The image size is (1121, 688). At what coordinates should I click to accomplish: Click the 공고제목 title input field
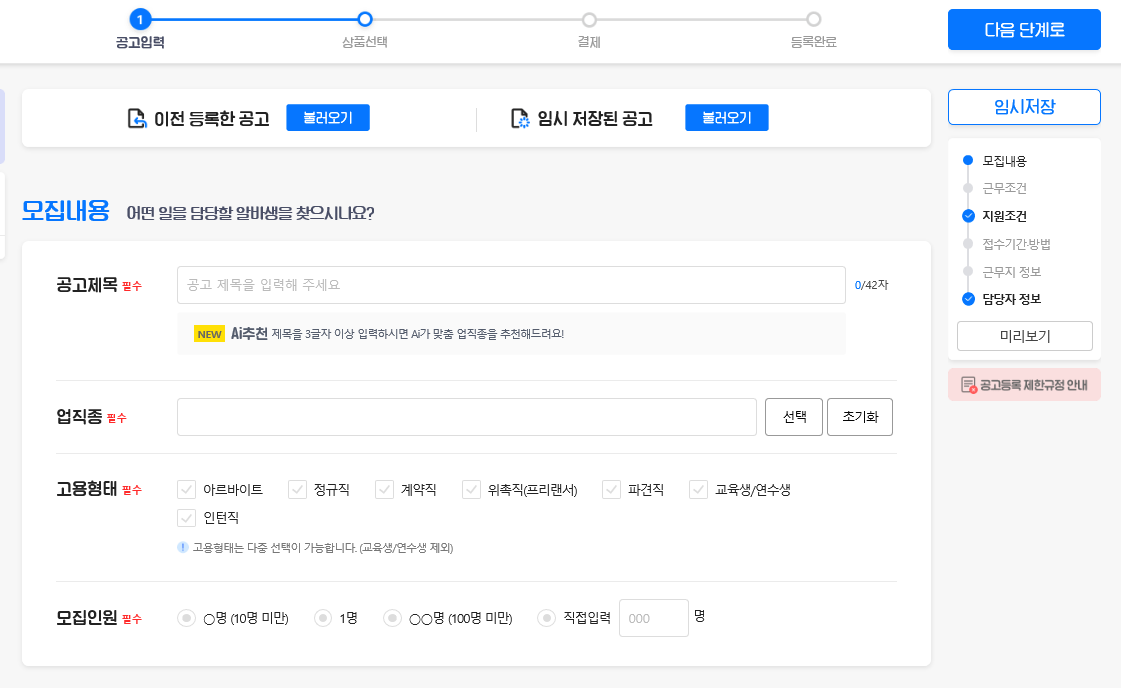[511, 285]
